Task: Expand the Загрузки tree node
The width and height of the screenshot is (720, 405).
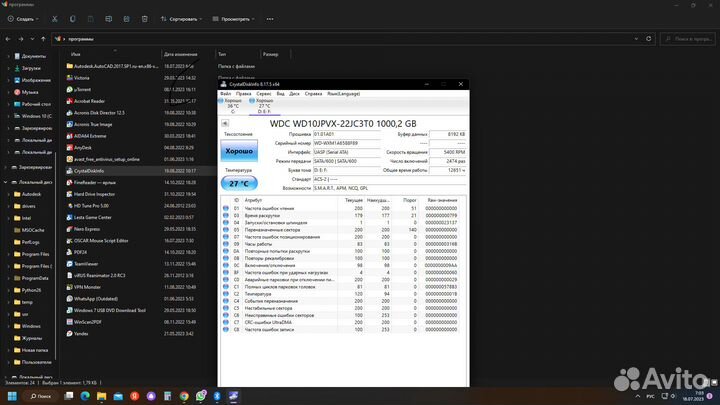Action: [x=8, y=68]
